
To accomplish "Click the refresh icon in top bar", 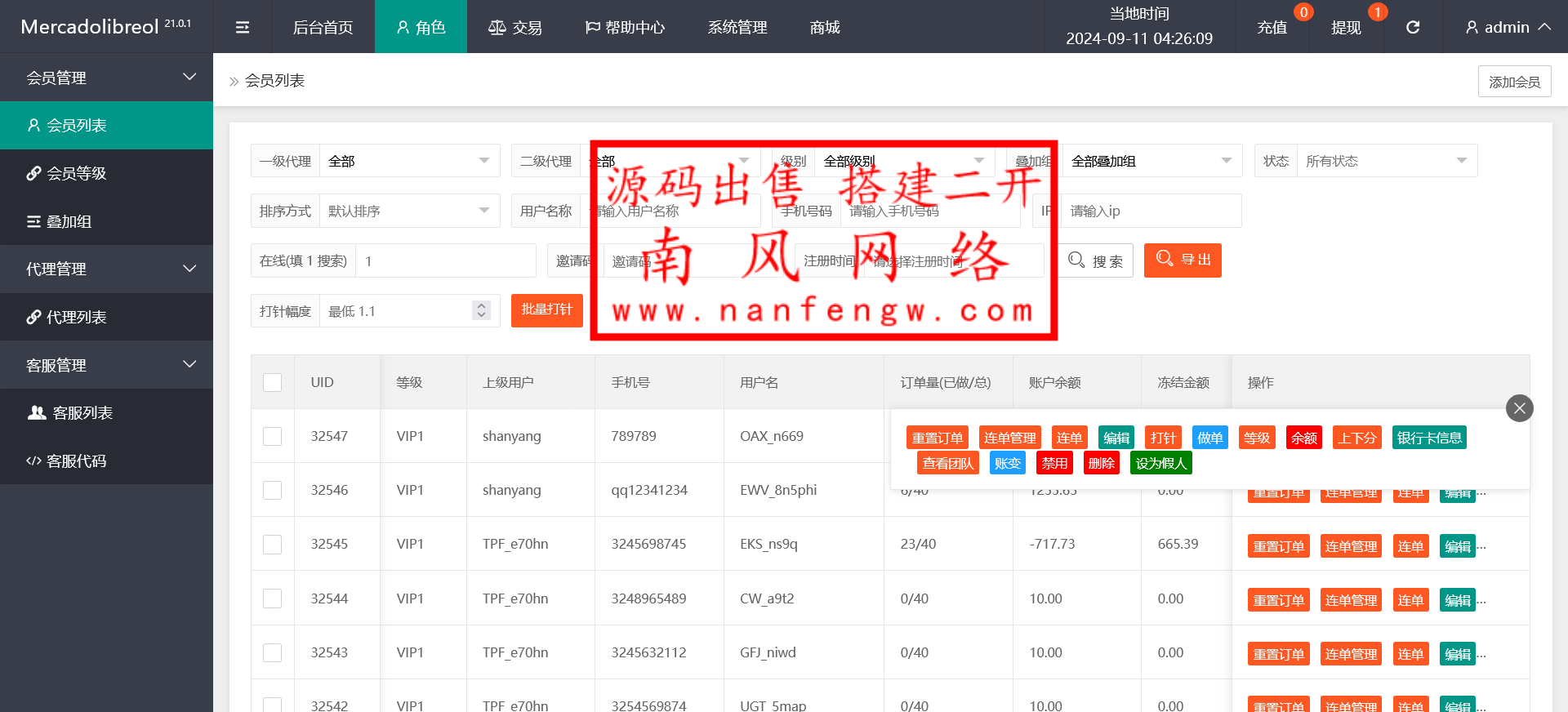I will (1412, 27).
